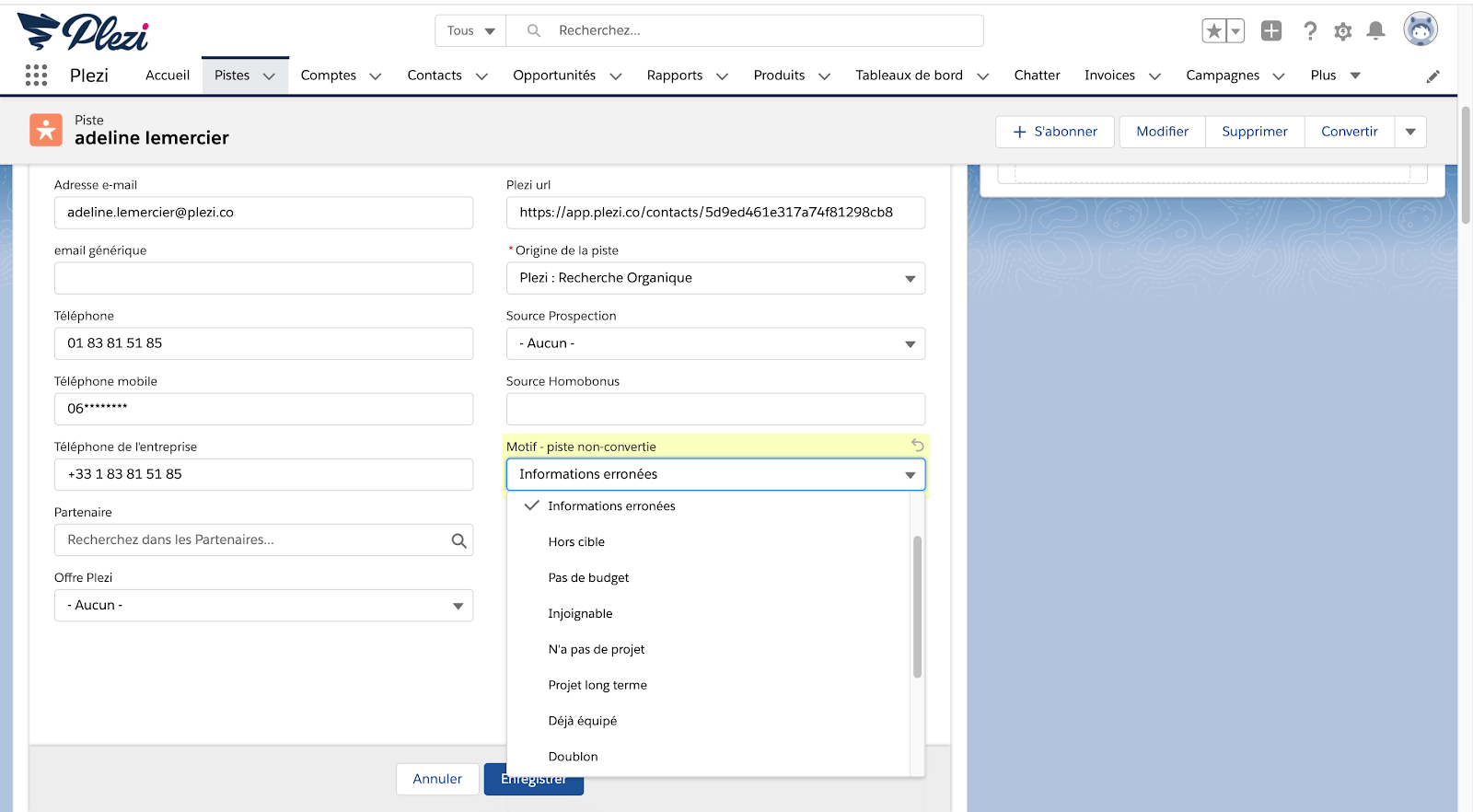Open the Origine de la piste dropdown
Screen dimensions: 1473x812
point(715,278)
